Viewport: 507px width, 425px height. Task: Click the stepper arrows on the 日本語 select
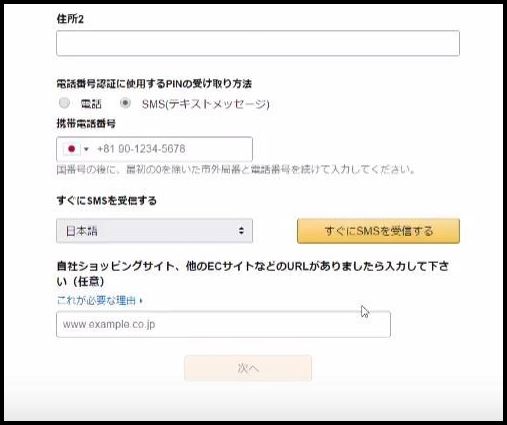(241, 231)
